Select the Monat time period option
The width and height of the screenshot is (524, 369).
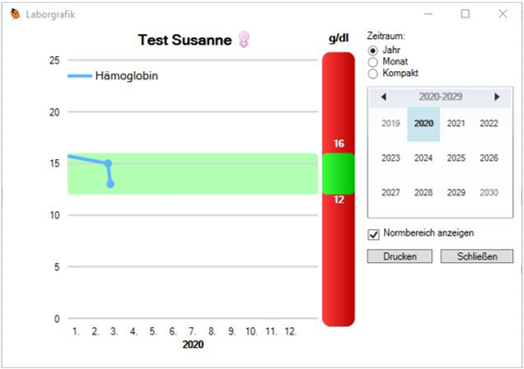pyautogui.click(x=373, y=62)
